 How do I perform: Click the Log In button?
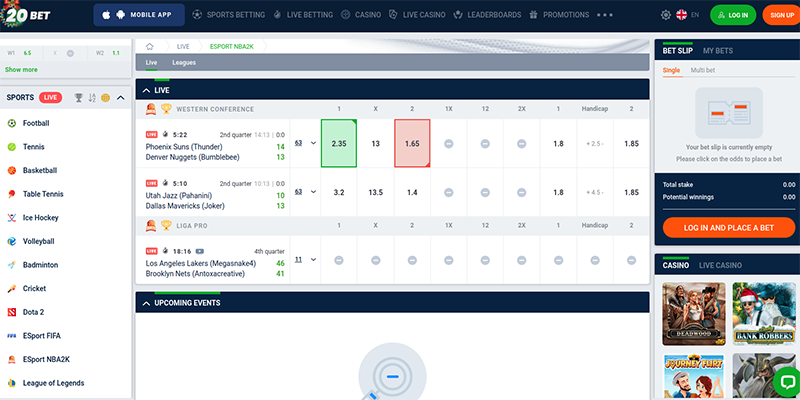pos(733,15)
